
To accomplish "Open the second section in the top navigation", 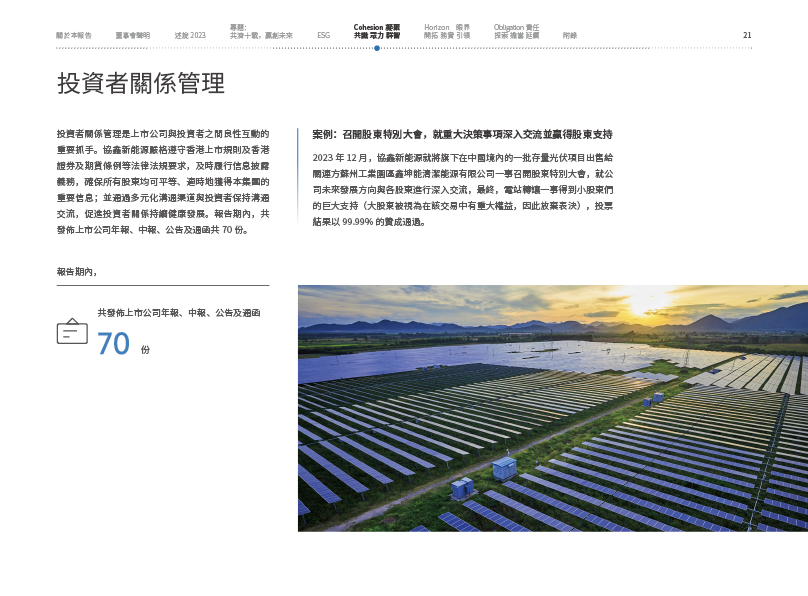I will pyautogui.click(x=132, y=35).
